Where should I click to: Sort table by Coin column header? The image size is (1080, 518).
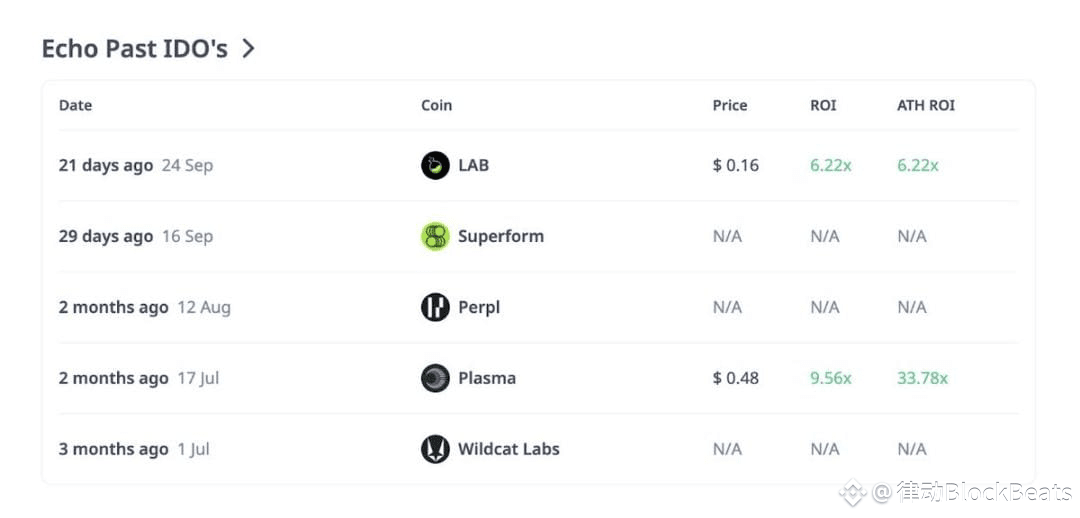(x=436, y=105)
